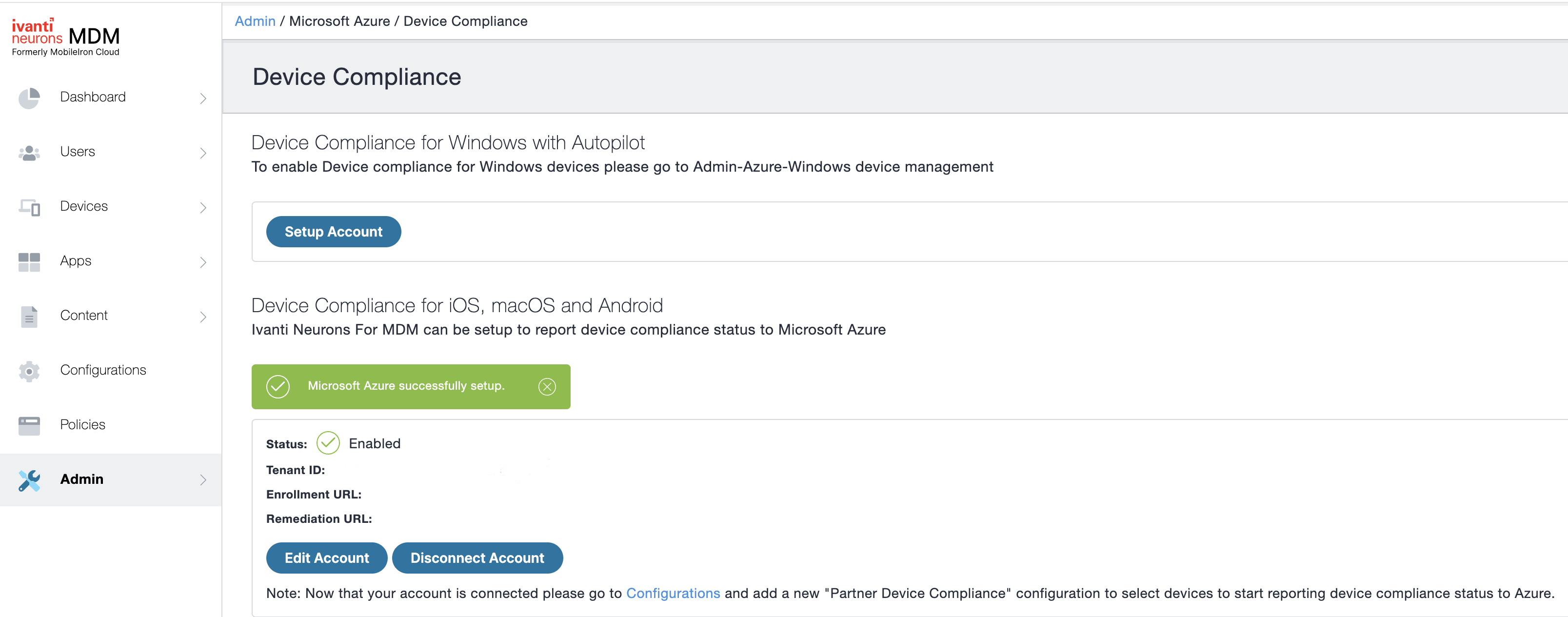Image resolution: width=1568 pixels, height=617 pixels.
Task: Click the "Enabled" status text
Action: (375, 443)
